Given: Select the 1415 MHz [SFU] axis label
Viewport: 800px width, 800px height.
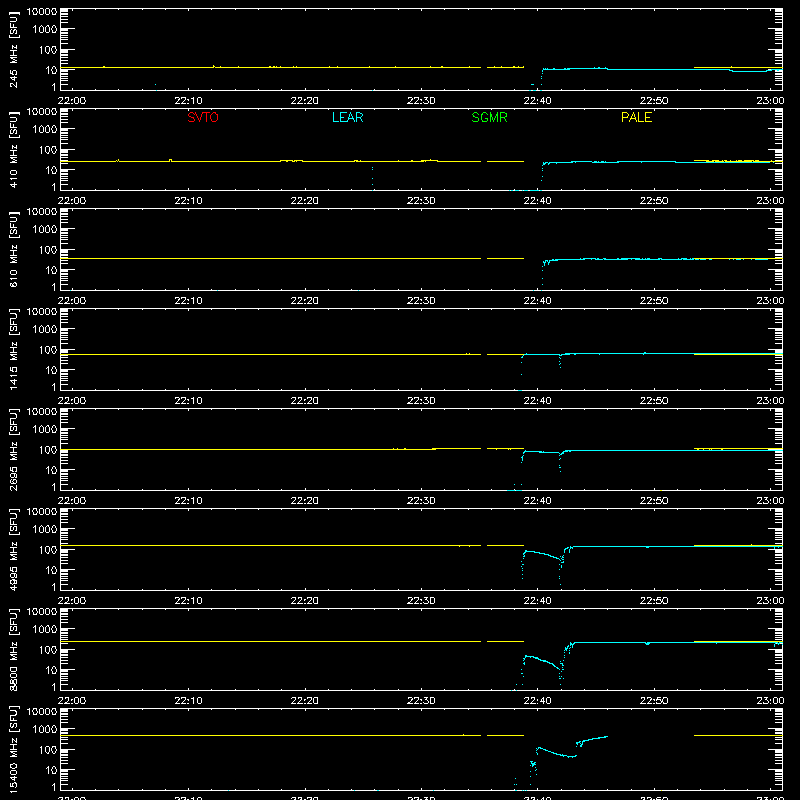Looking at the screenshot, I should point(13,350).
